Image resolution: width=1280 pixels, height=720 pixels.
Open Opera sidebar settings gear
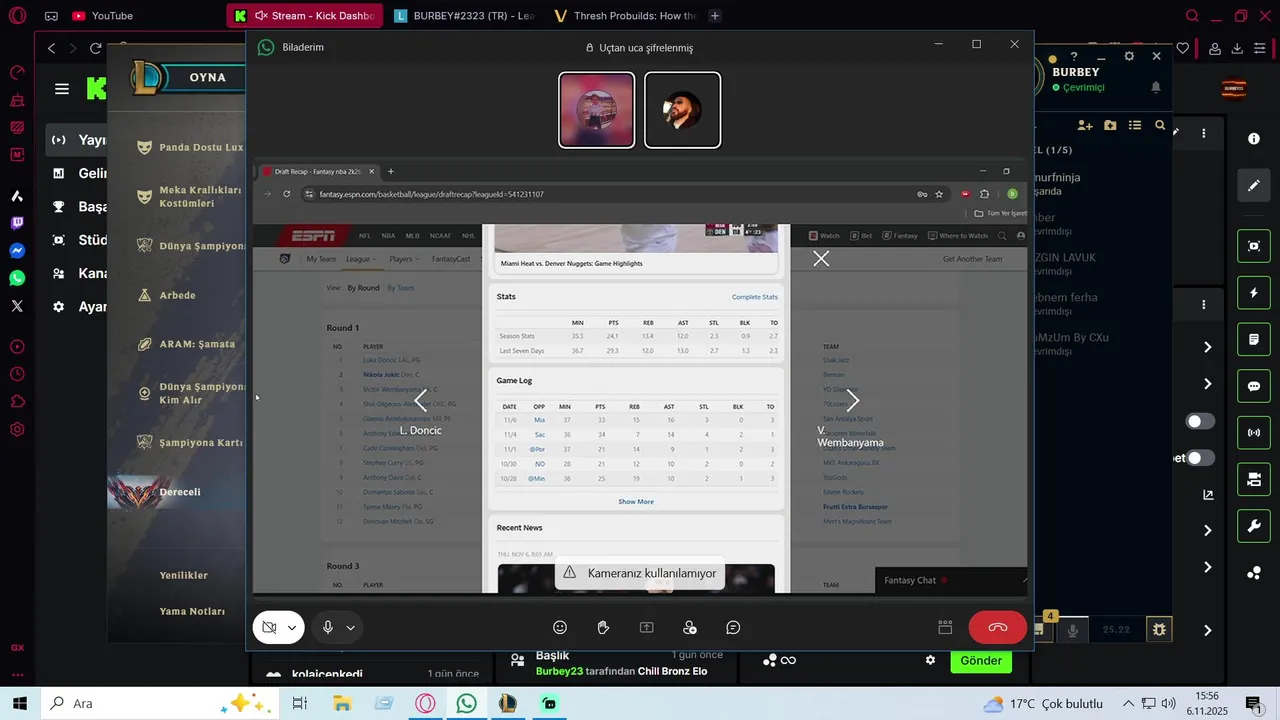(x=17, y=430)
